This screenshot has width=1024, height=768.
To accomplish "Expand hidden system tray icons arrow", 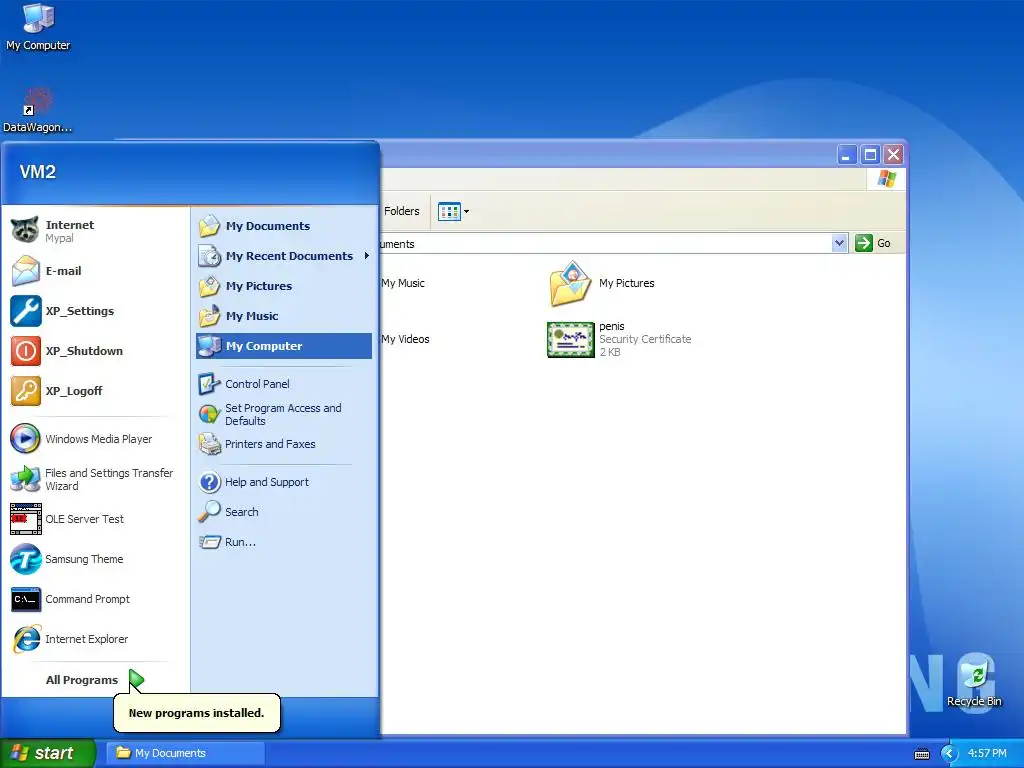I will pos(948,754).
